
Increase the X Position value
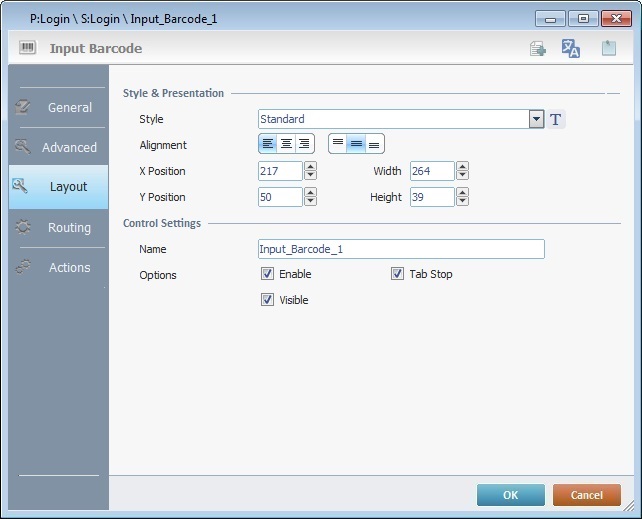pos(310,167)
